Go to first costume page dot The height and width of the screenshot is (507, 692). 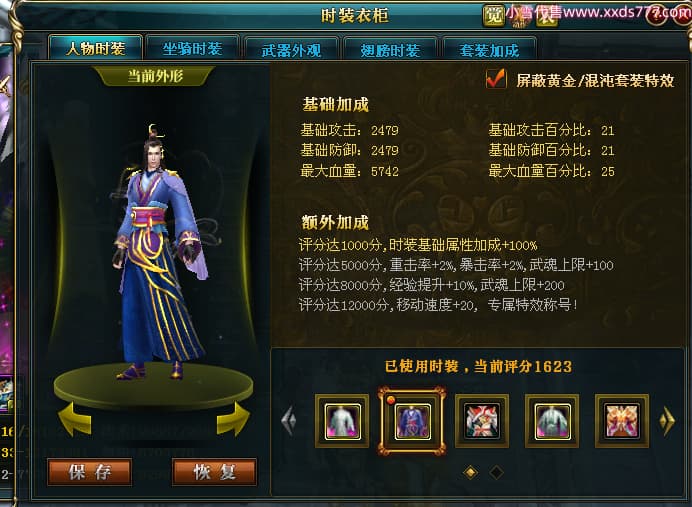(471, 472)
